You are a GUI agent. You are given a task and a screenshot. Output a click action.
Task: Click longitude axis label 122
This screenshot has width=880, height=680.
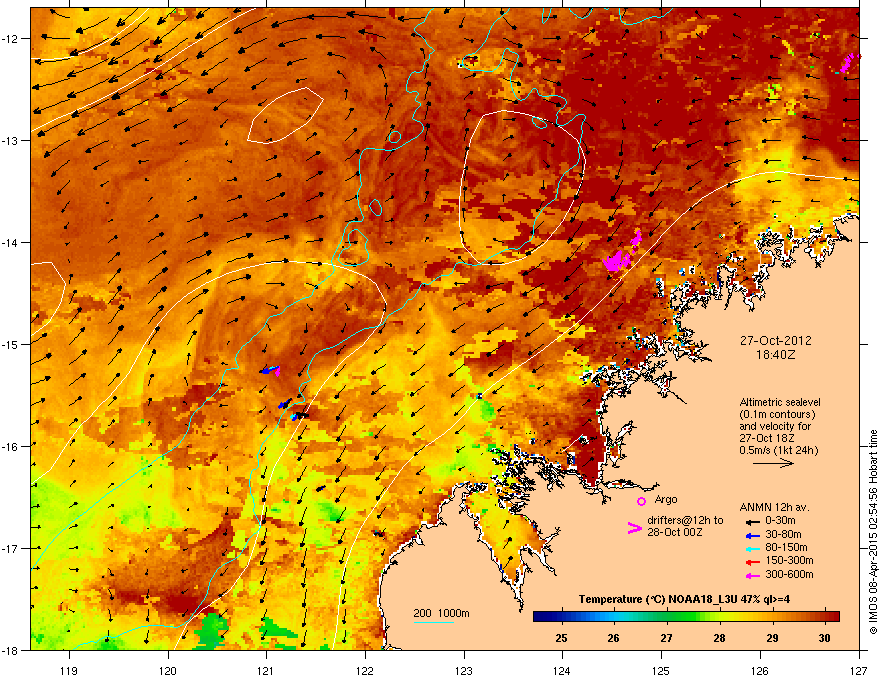365,670
